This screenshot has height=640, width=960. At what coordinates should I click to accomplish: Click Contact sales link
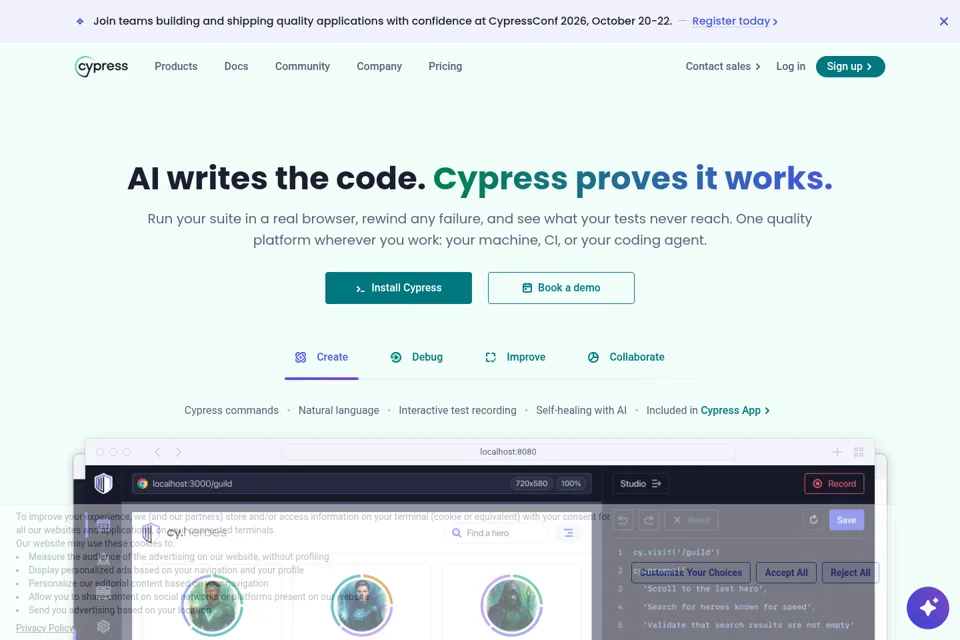tap(722, 66)
